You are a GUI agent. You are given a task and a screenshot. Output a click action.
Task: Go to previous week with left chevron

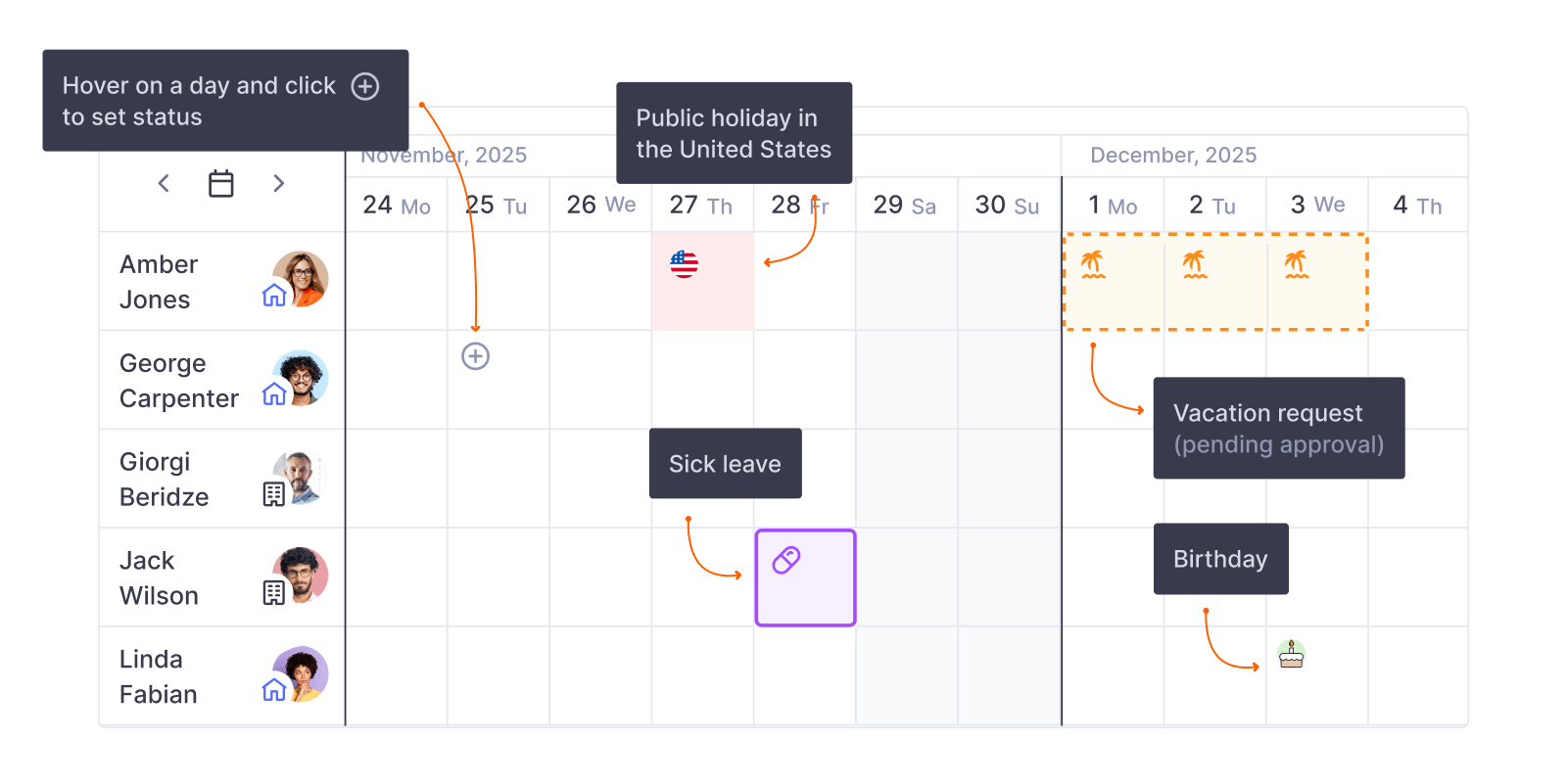164,183
